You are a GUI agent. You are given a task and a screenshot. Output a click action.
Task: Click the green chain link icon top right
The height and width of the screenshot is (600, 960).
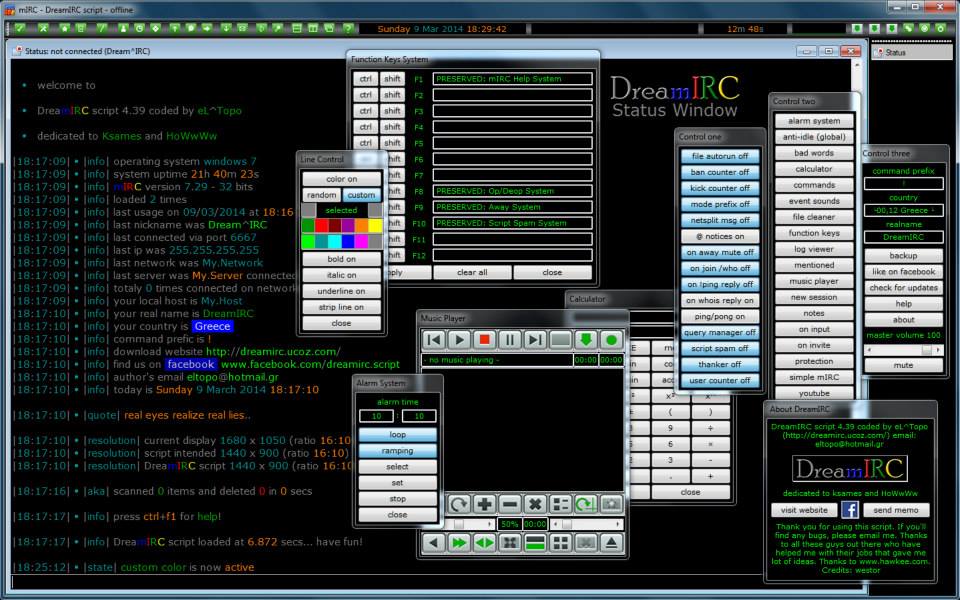909,28
